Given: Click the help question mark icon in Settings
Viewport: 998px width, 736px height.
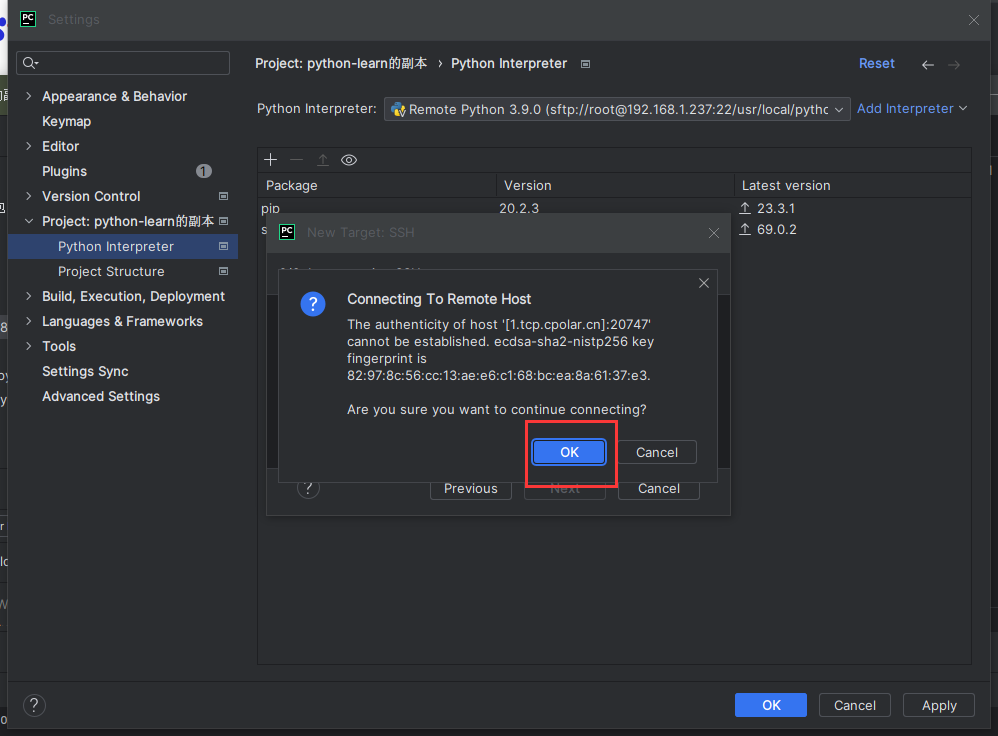Looking at the screenshot, I should click(34, 705).
